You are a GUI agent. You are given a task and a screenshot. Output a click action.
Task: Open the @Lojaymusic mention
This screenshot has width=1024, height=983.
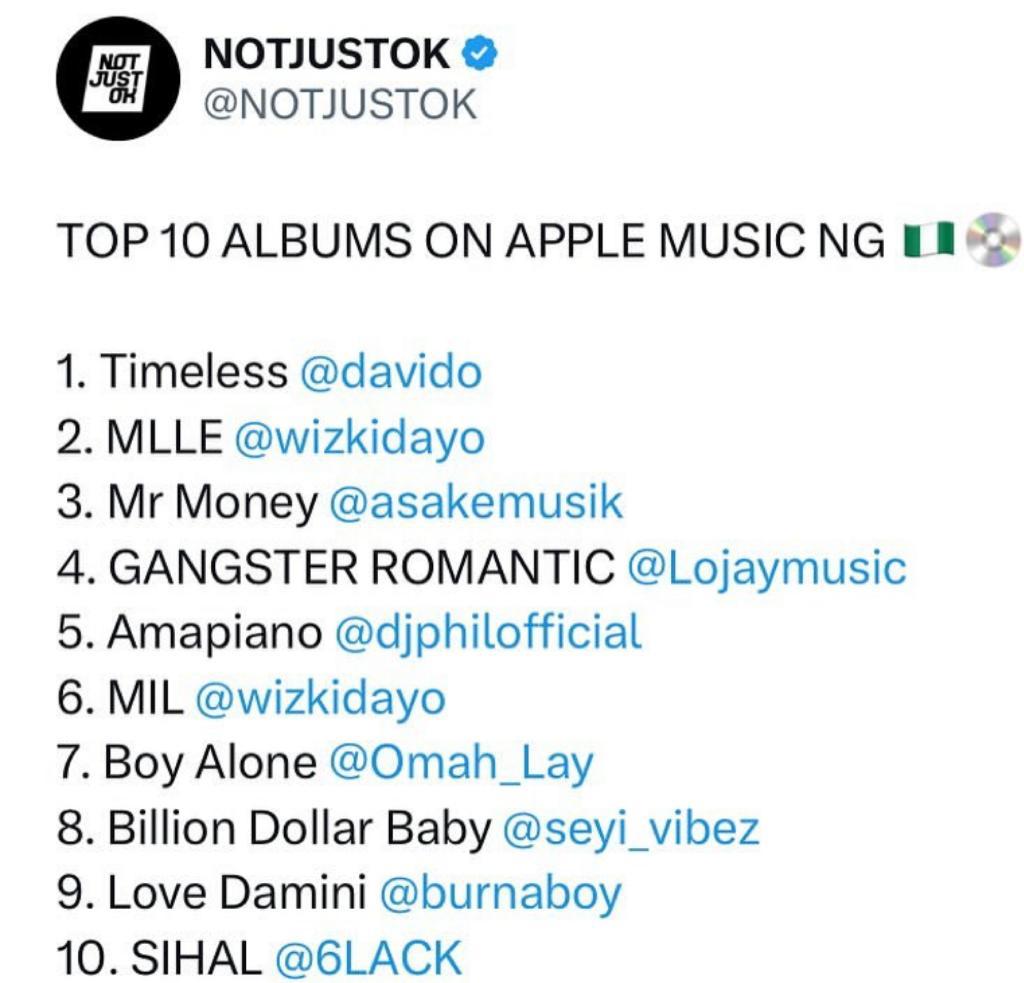[x=766, y=568]
